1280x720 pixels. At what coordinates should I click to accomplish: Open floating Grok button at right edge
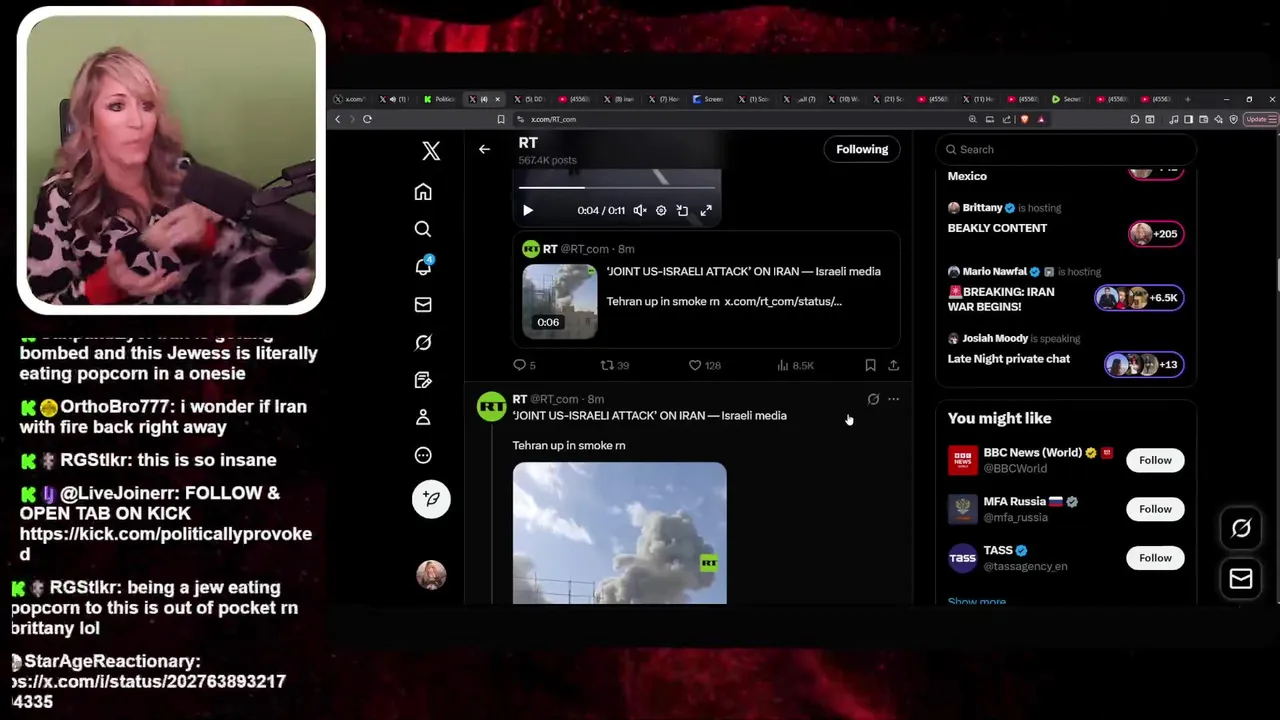(1241, 528)
